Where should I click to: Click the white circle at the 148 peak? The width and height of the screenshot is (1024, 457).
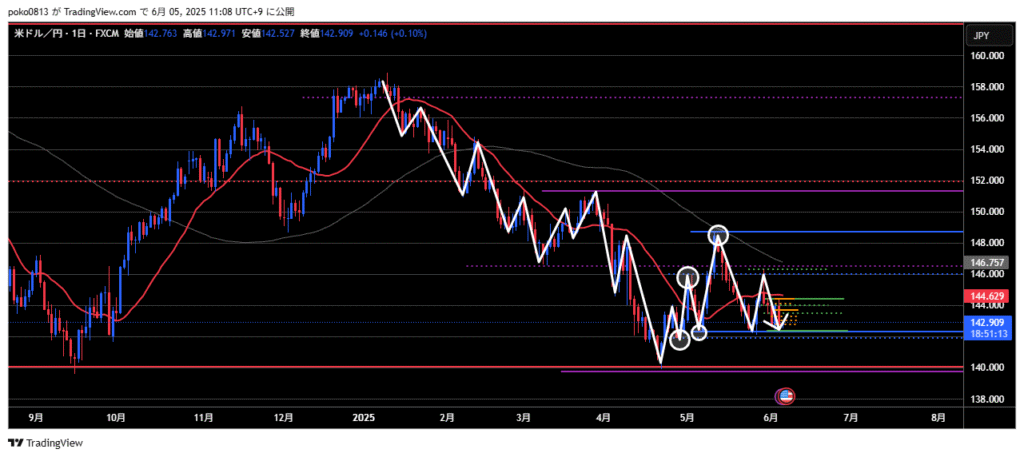(x=718, y=236)
